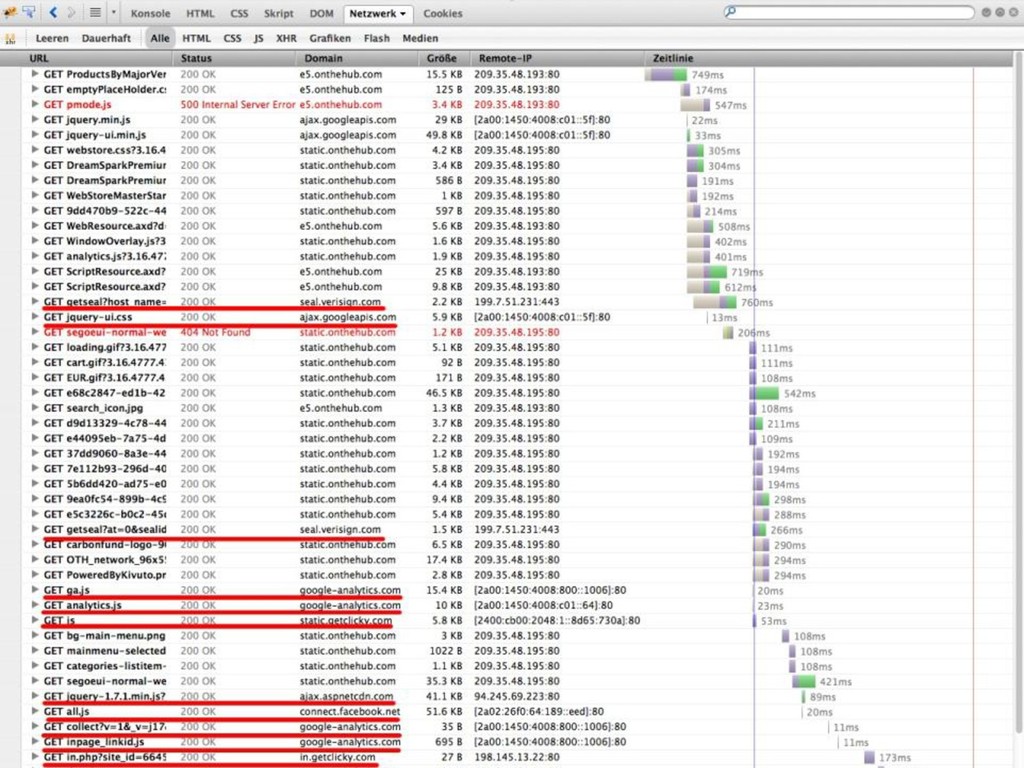
Task: Click the GET loading.gif request URL
Action: 105,347
